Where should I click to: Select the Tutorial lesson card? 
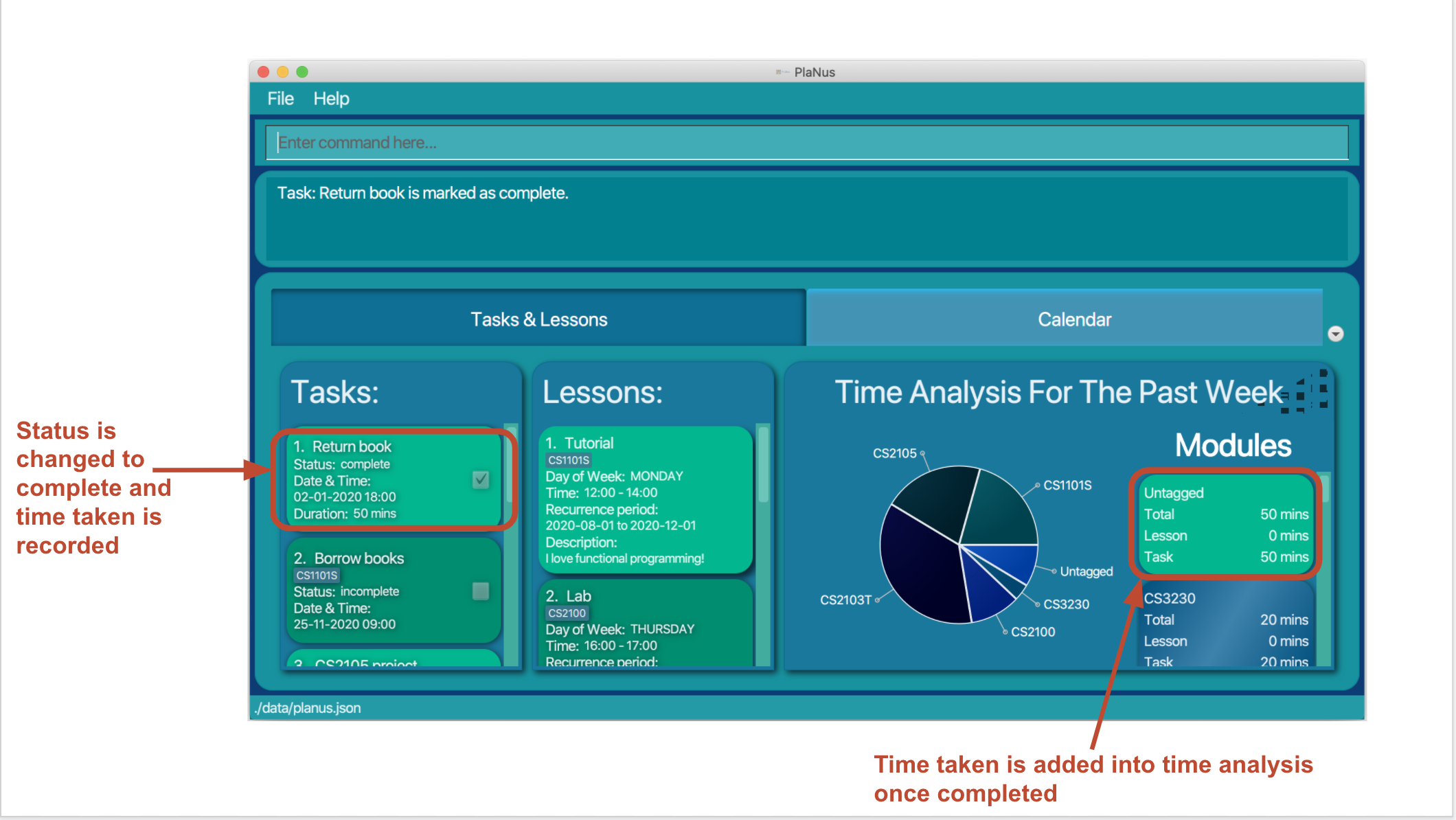(x=646, y=500)
